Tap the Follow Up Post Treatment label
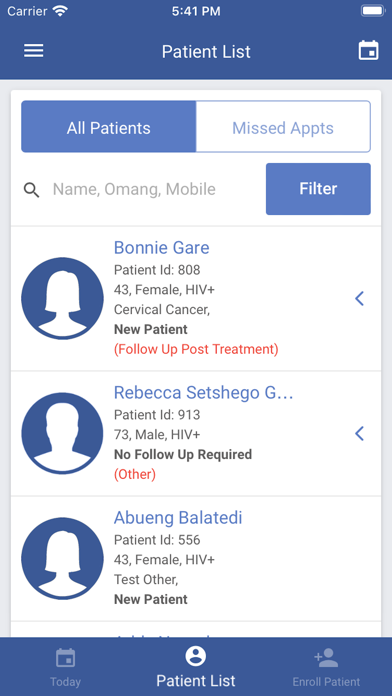Viewport: 392px width, 696px height. [x=196, y=349]
